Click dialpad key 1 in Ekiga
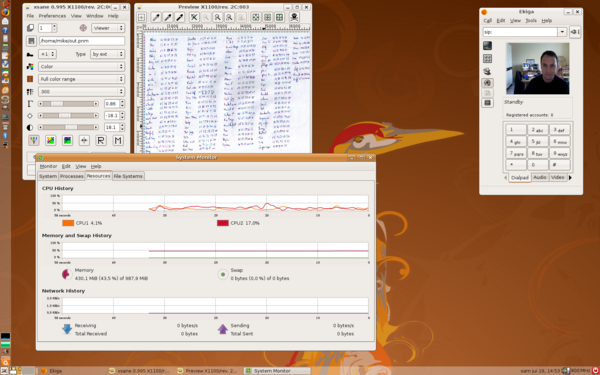The image size is (600, 375). (x=516, y=130)
